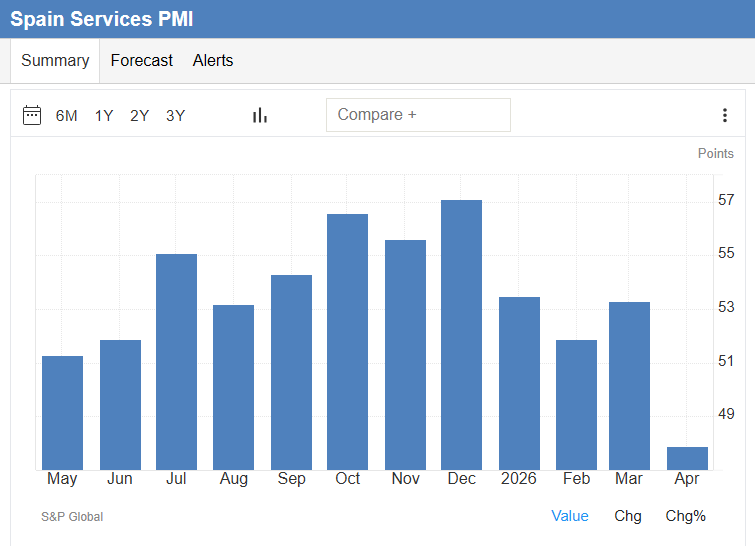755x546 pixels.
Task: Click the Oct x-axis label
Action: click(348, 479)
